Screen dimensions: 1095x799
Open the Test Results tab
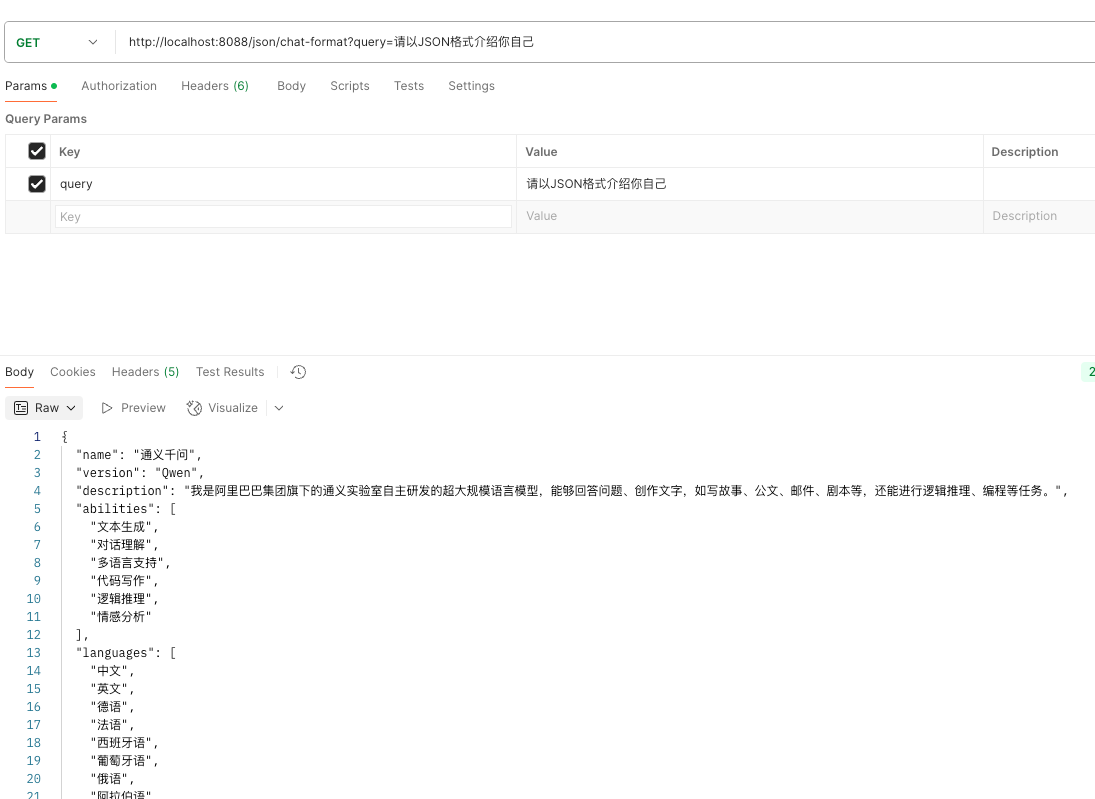tap(230, 372)
